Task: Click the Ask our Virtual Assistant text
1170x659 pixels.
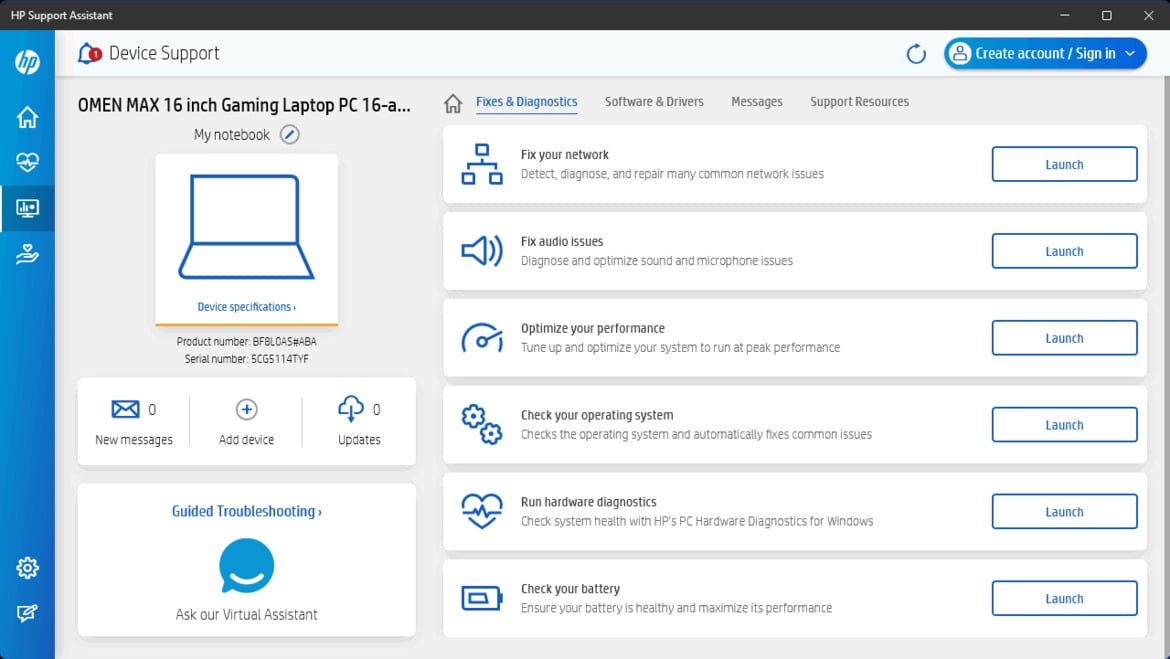Action: (246, 614)
